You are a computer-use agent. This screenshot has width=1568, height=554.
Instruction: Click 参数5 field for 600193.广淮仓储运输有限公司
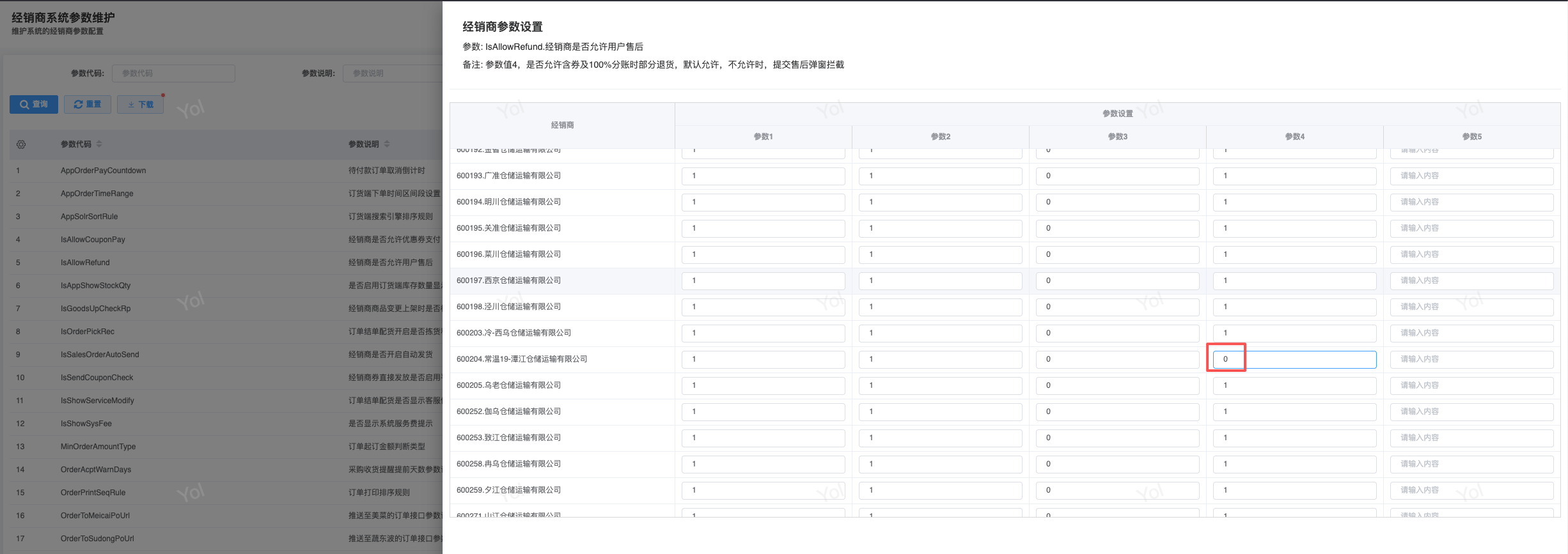click(1471, 176)
